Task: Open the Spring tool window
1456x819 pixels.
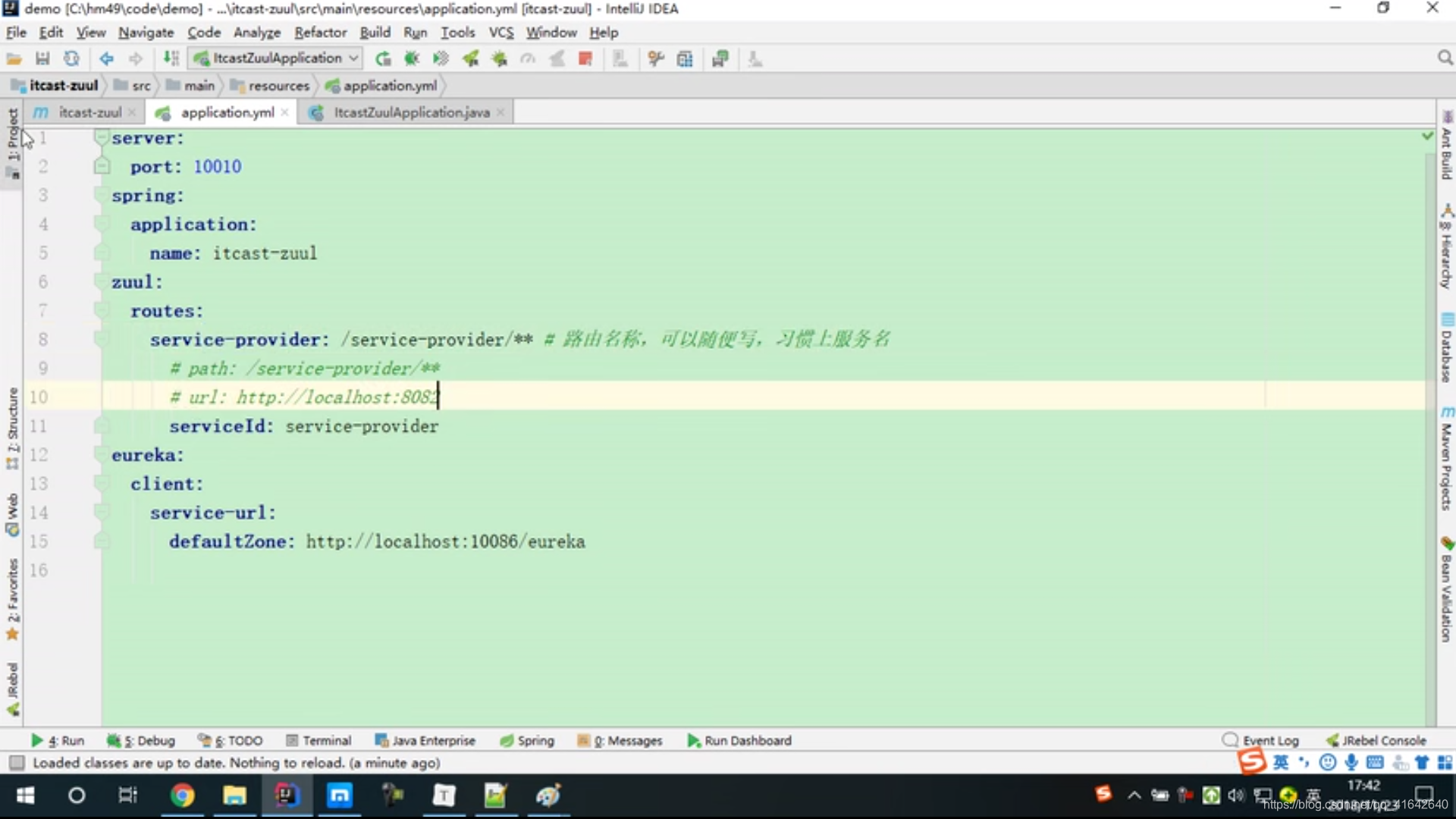Action: pos(527,741)
